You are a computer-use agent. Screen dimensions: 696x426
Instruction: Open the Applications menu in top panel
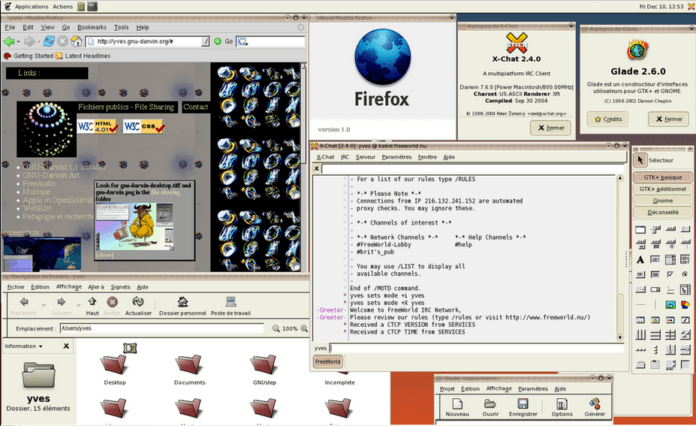tap(31, 7)
